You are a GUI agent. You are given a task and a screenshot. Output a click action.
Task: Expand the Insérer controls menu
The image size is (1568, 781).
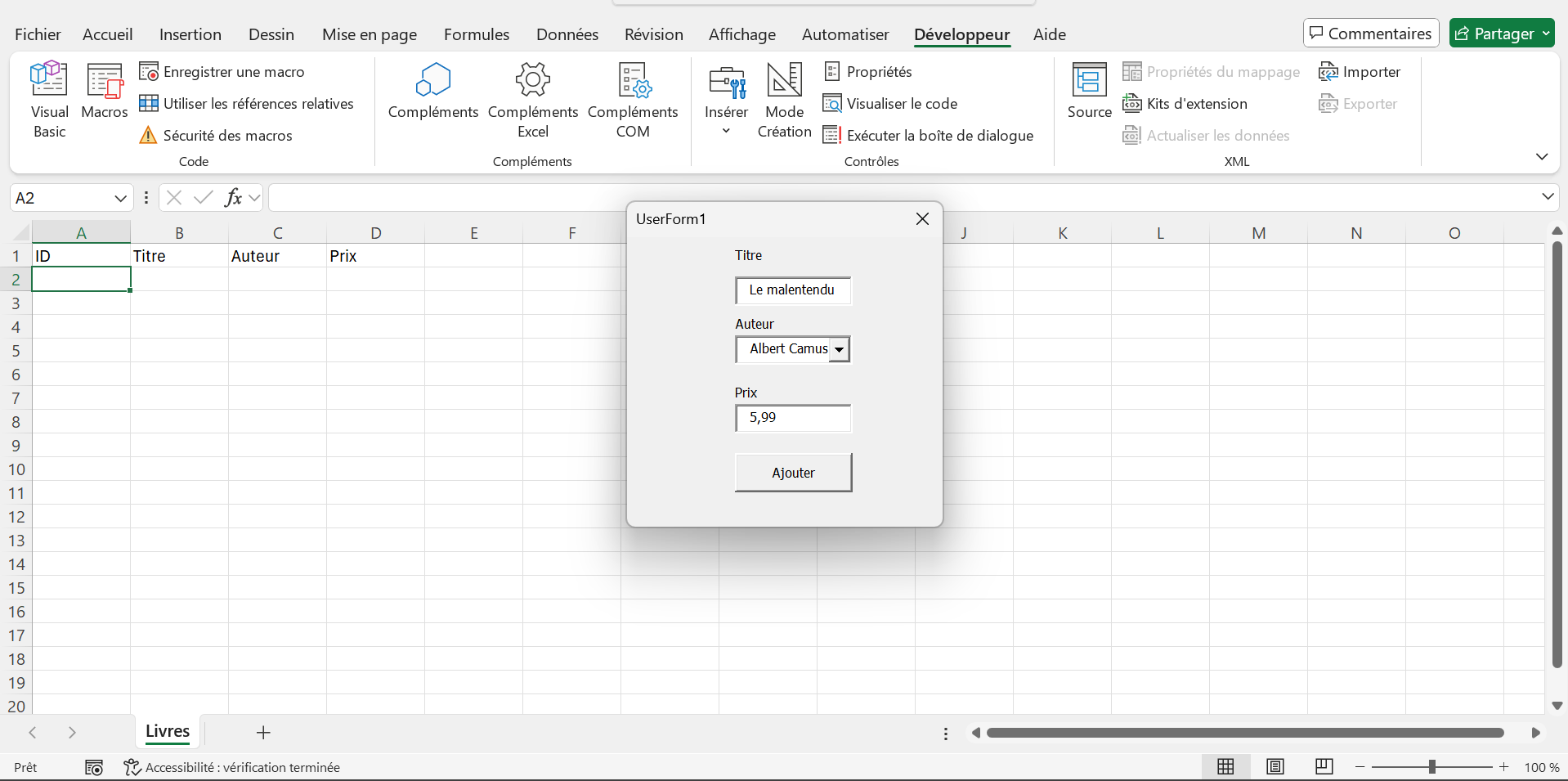pyautogui.click(x=726, y=100)
